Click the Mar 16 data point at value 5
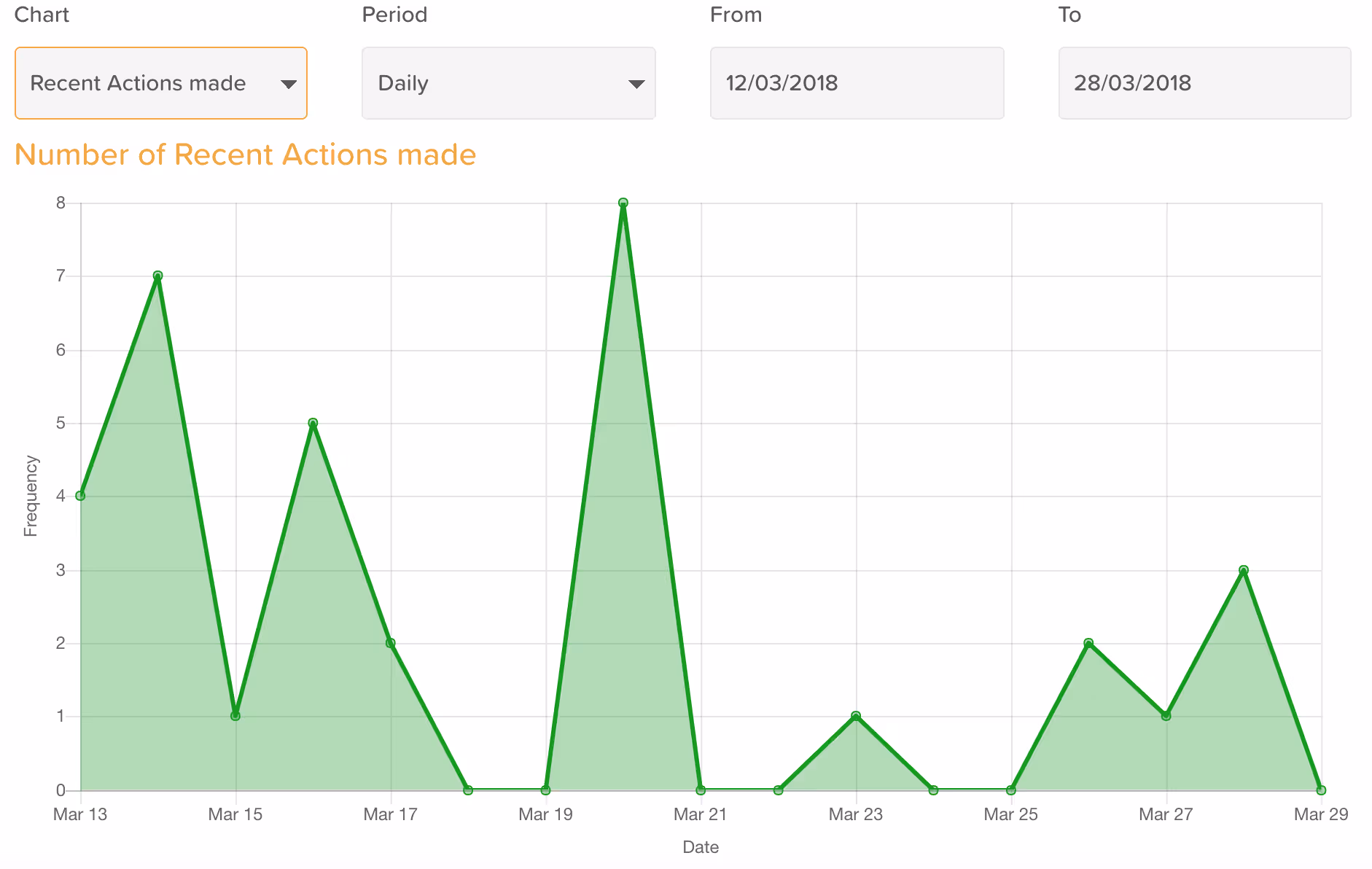Viewport: 1372px width, 869px height. (313, 423)
